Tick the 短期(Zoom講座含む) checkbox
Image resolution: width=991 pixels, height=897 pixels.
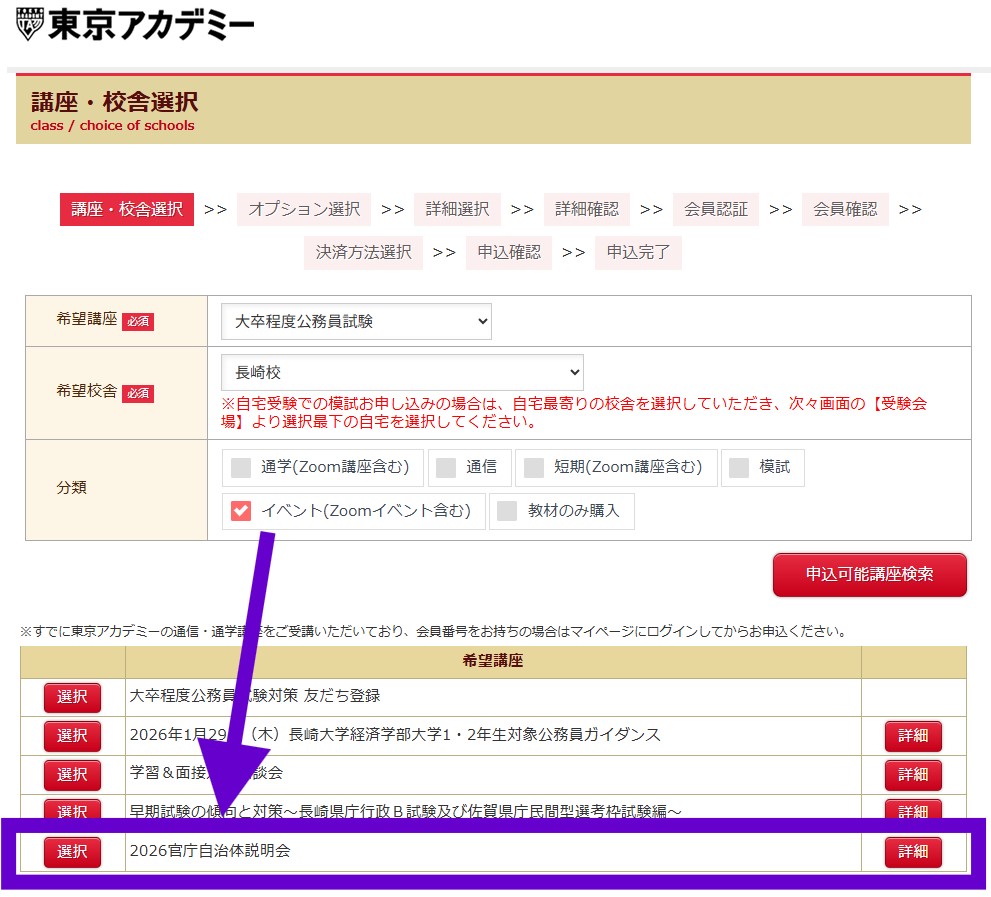coord(534,467)
